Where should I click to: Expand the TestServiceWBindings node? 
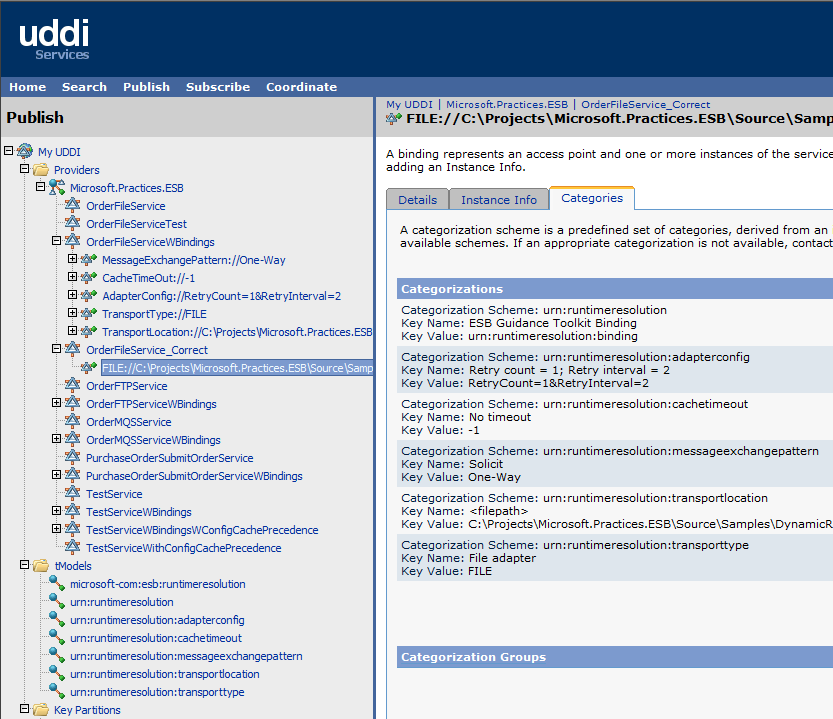click(56, 511)
